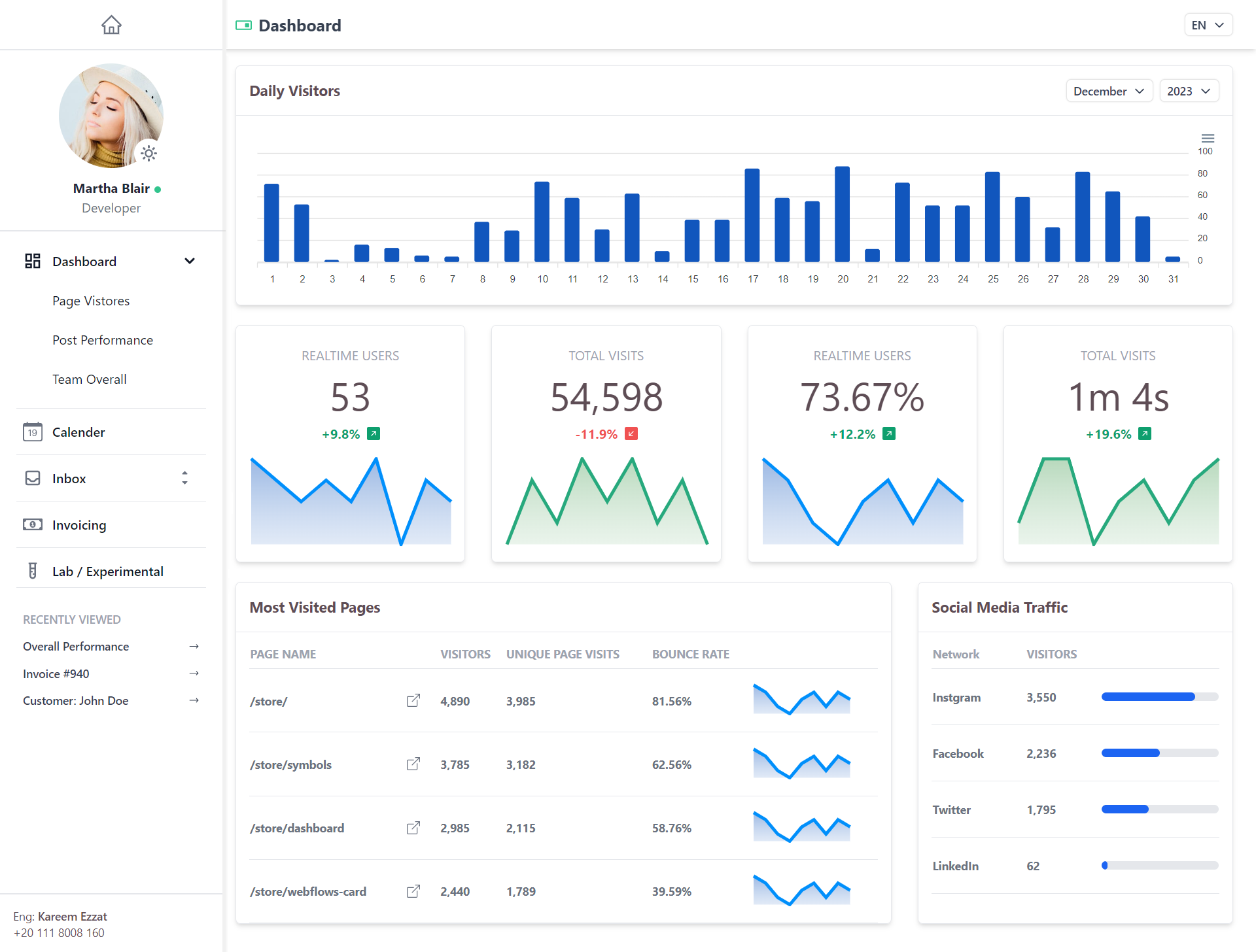
Task: Click the /store/webflows-card page name
Action: coord(308,891)
